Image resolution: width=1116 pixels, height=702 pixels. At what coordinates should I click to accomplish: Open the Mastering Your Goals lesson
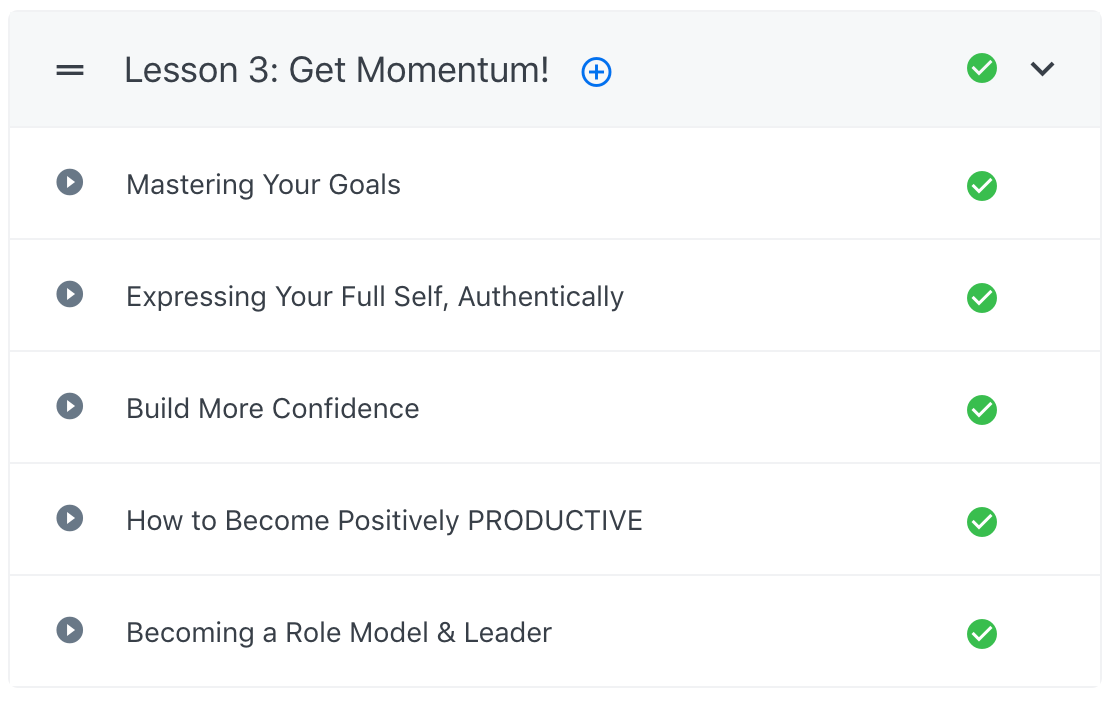(x=263, y=185)
